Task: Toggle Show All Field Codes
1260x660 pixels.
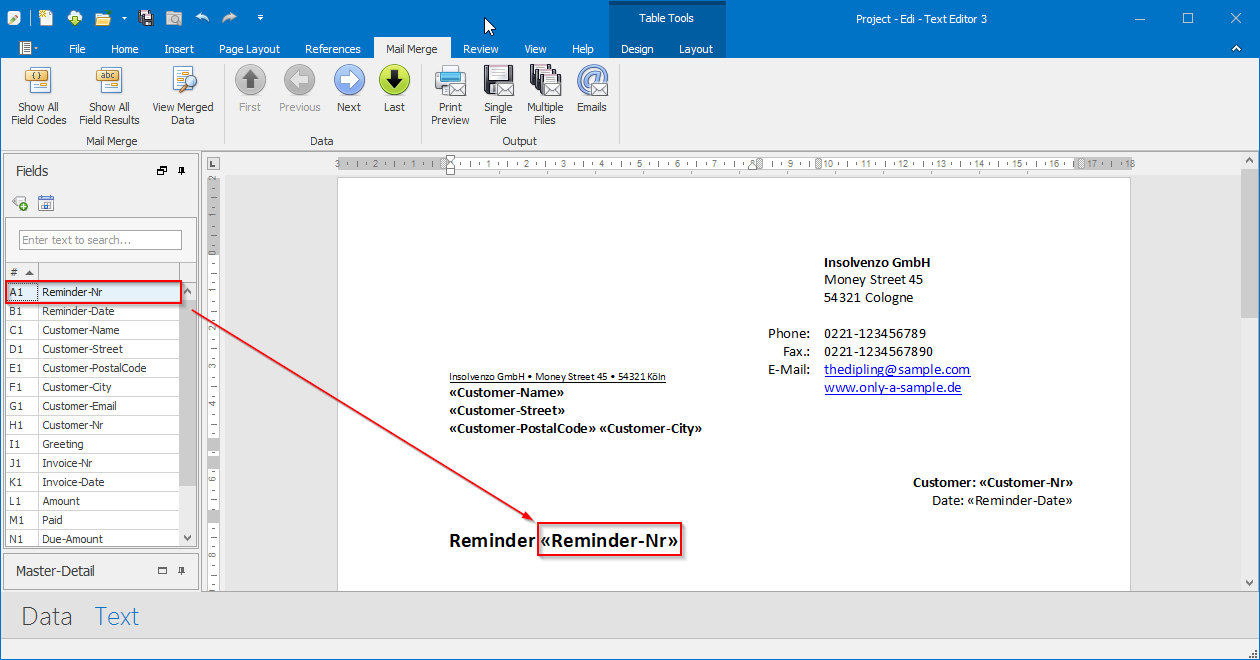Action: pyautogui.click(x=38, y=96)
